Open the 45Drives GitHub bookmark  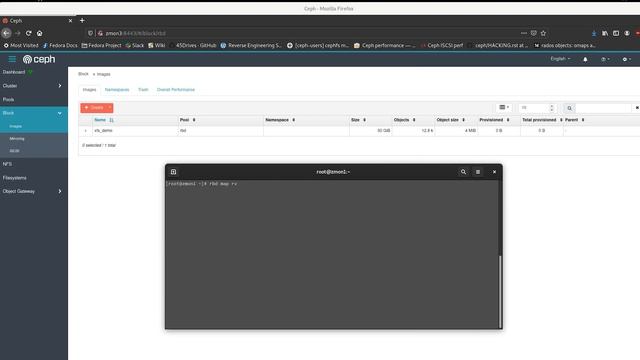point(193,46)
